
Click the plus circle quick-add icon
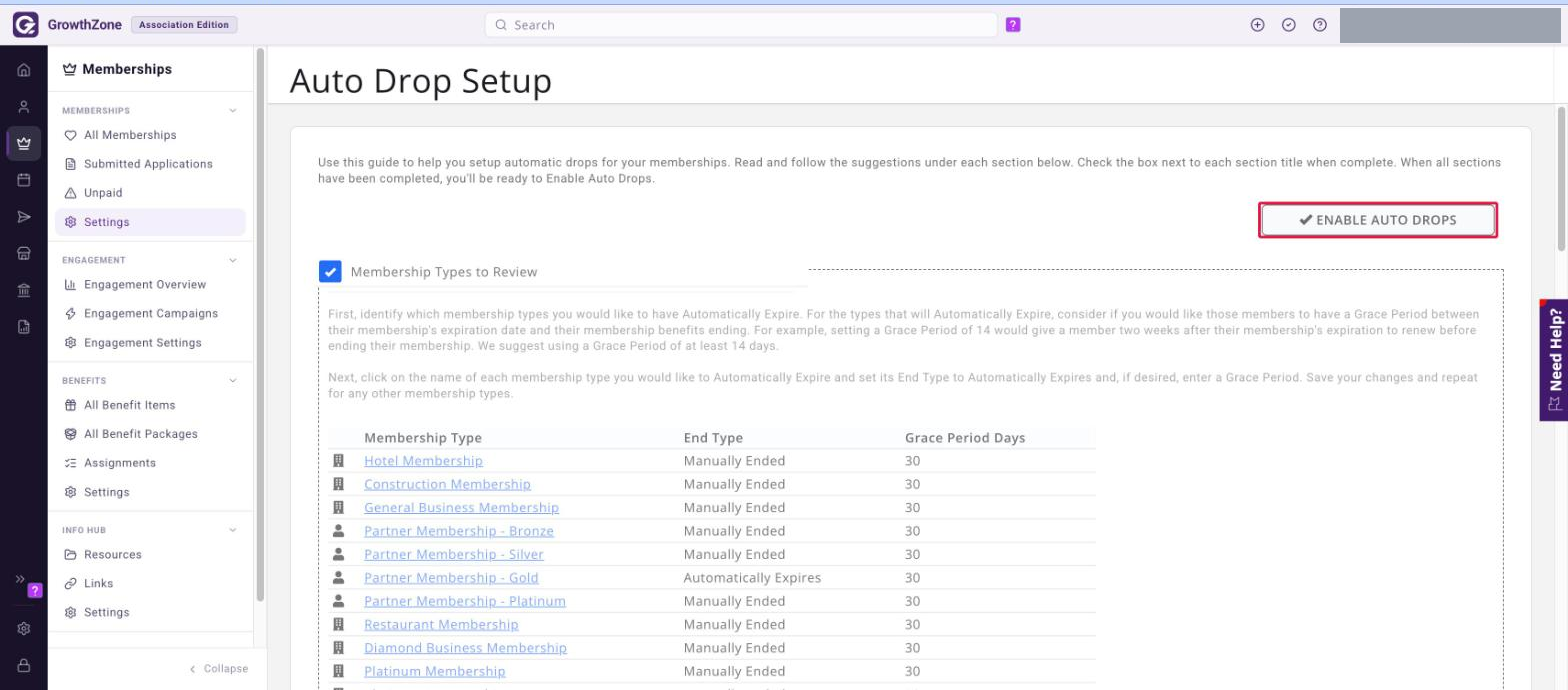pyautogui.click(x=1258, y=25)
